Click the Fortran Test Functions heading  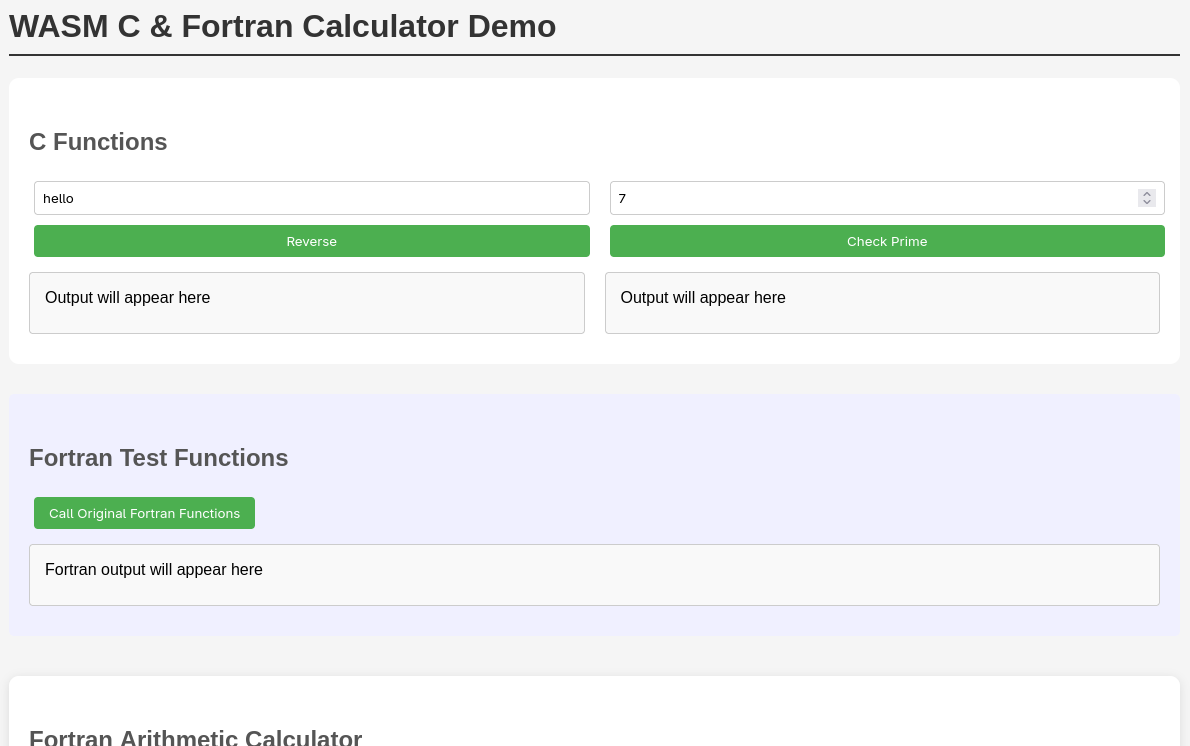(x=158, y=457)
